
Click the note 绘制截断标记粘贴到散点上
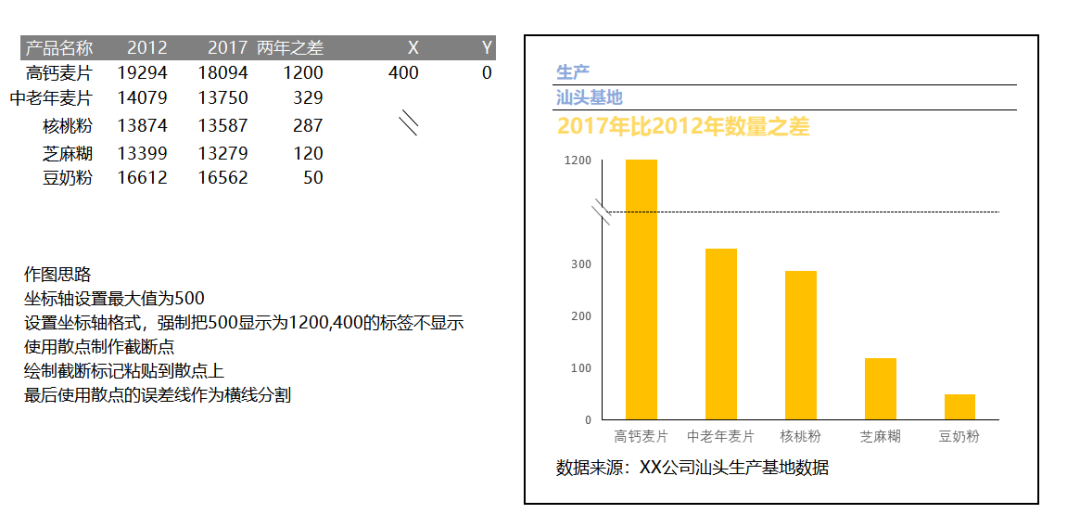tap(124, 371)
